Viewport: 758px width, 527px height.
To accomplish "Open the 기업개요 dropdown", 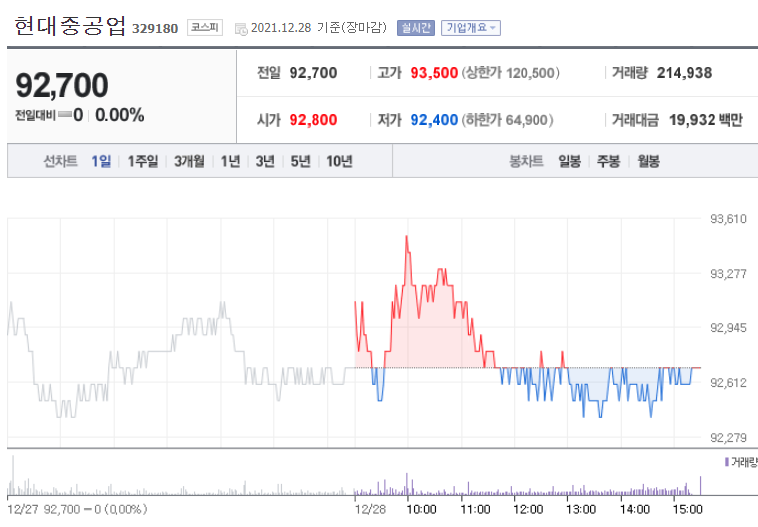I will tap(471, 28).
